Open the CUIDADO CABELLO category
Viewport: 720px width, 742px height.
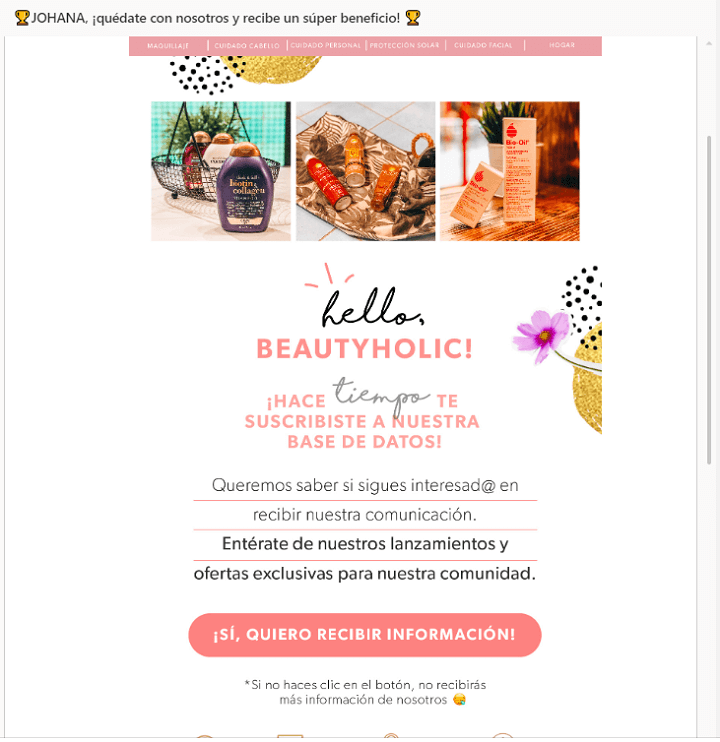point(247,46)
